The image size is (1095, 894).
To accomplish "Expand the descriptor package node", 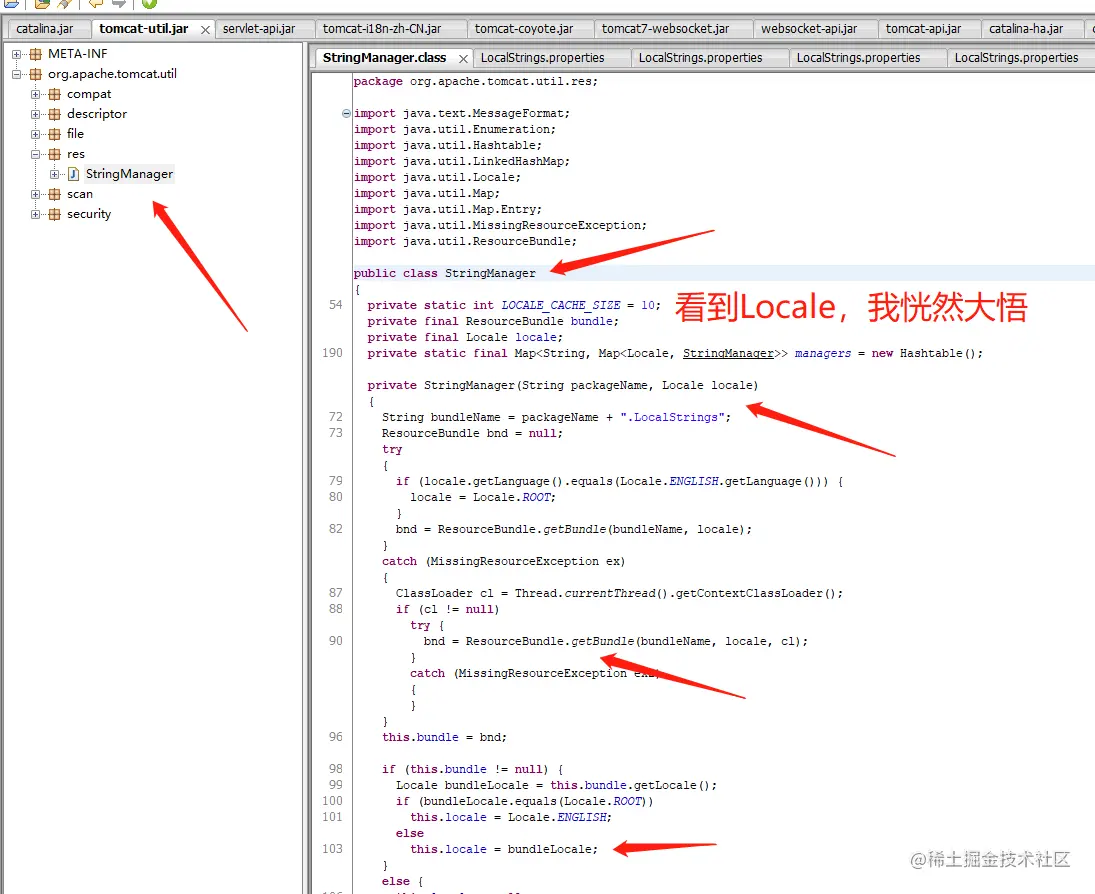I will (x=36, y=114).
